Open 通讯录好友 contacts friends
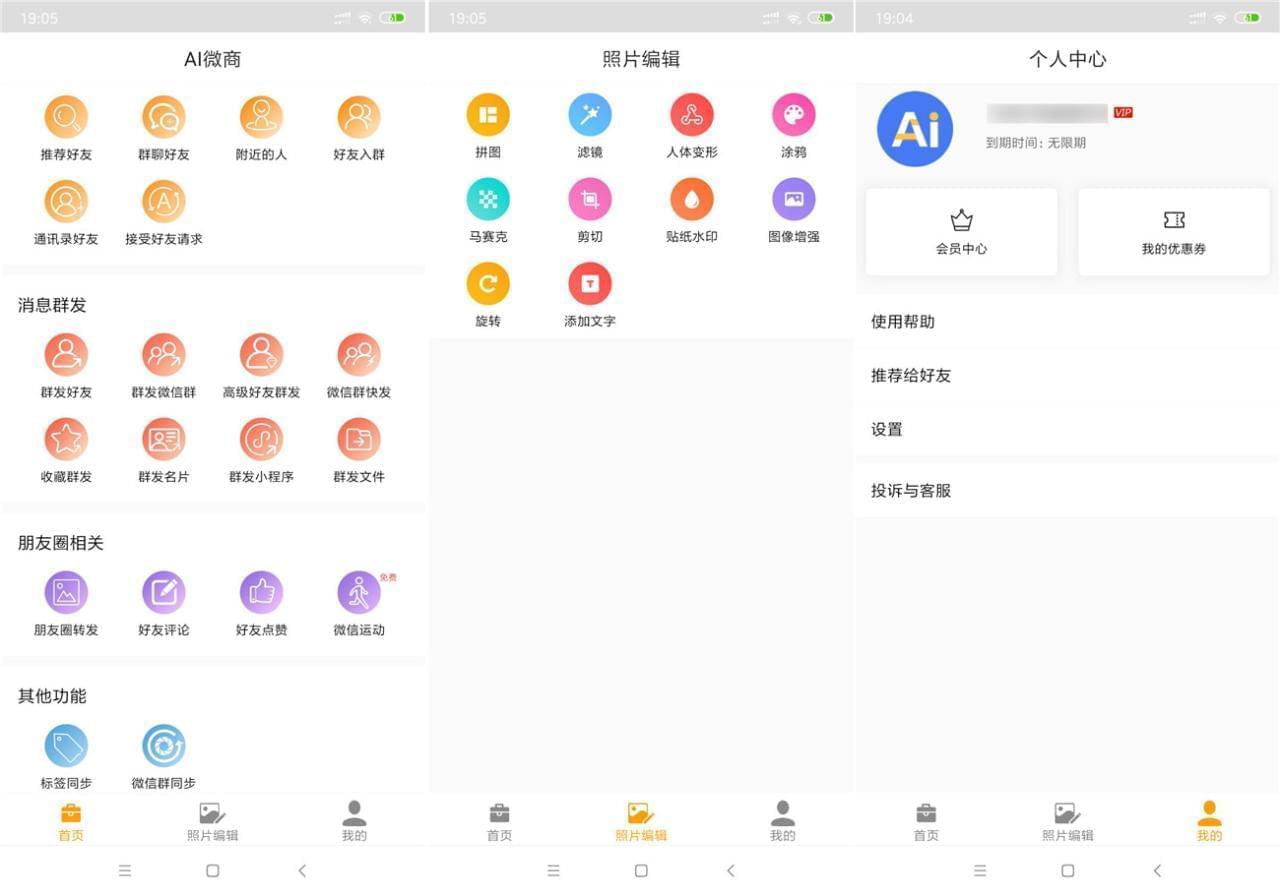This screenshot has height=896, width=1280. pos(66,201)
